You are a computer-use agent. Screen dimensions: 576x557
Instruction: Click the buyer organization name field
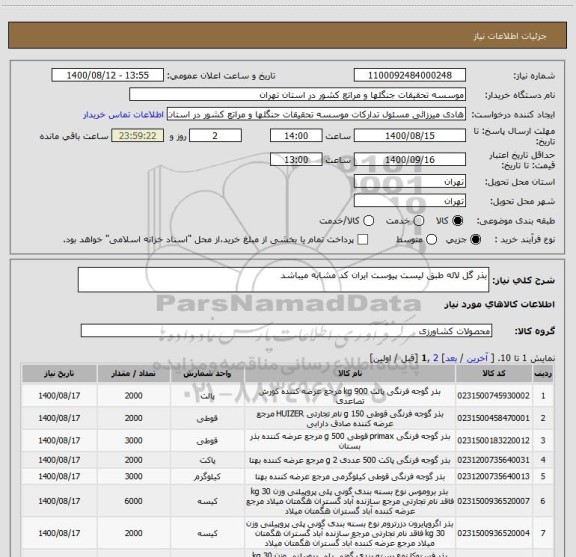pyautogui.click(x=297, y=94)
